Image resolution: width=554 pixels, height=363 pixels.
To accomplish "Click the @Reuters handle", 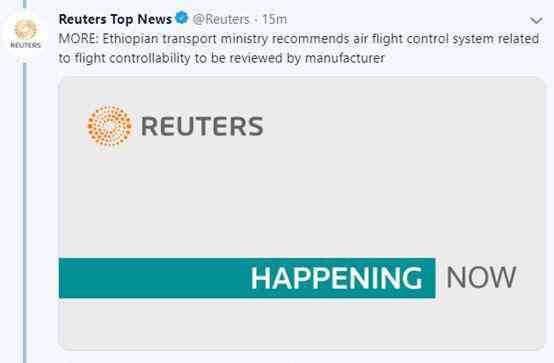I will point(221,19).
